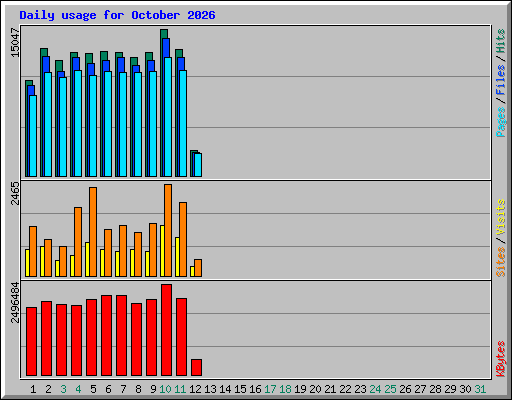
Task: Click day 1 on the x-axis
Action: 33,389
